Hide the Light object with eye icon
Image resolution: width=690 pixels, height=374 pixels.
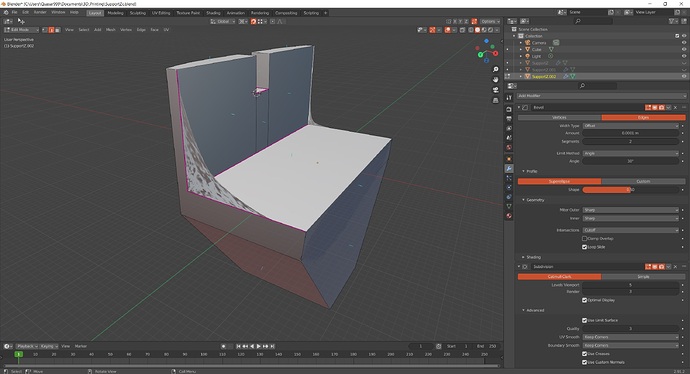pyautogui.click(x=684, y=56)
